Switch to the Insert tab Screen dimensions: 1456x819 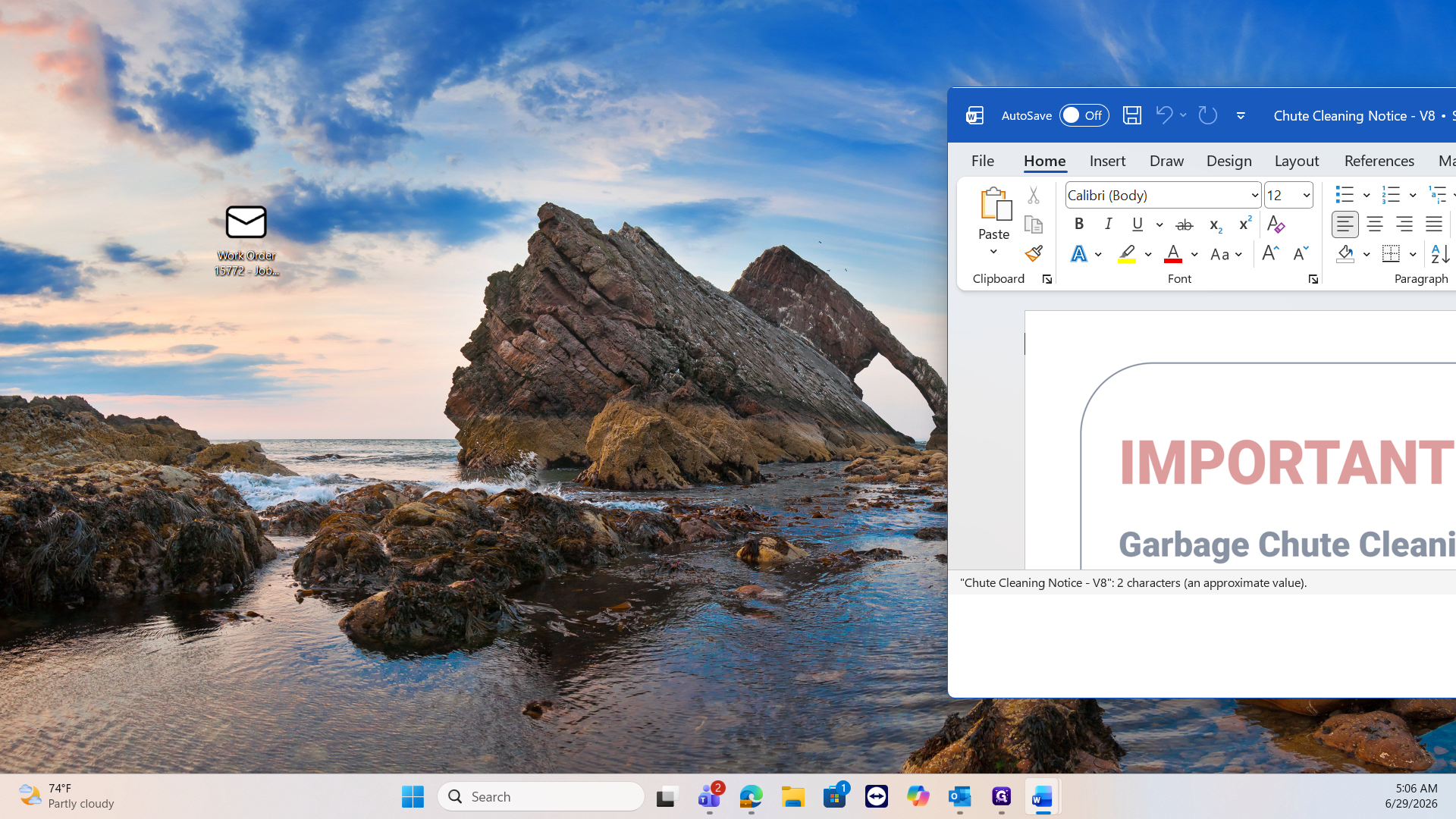[x=1107, y=161]
